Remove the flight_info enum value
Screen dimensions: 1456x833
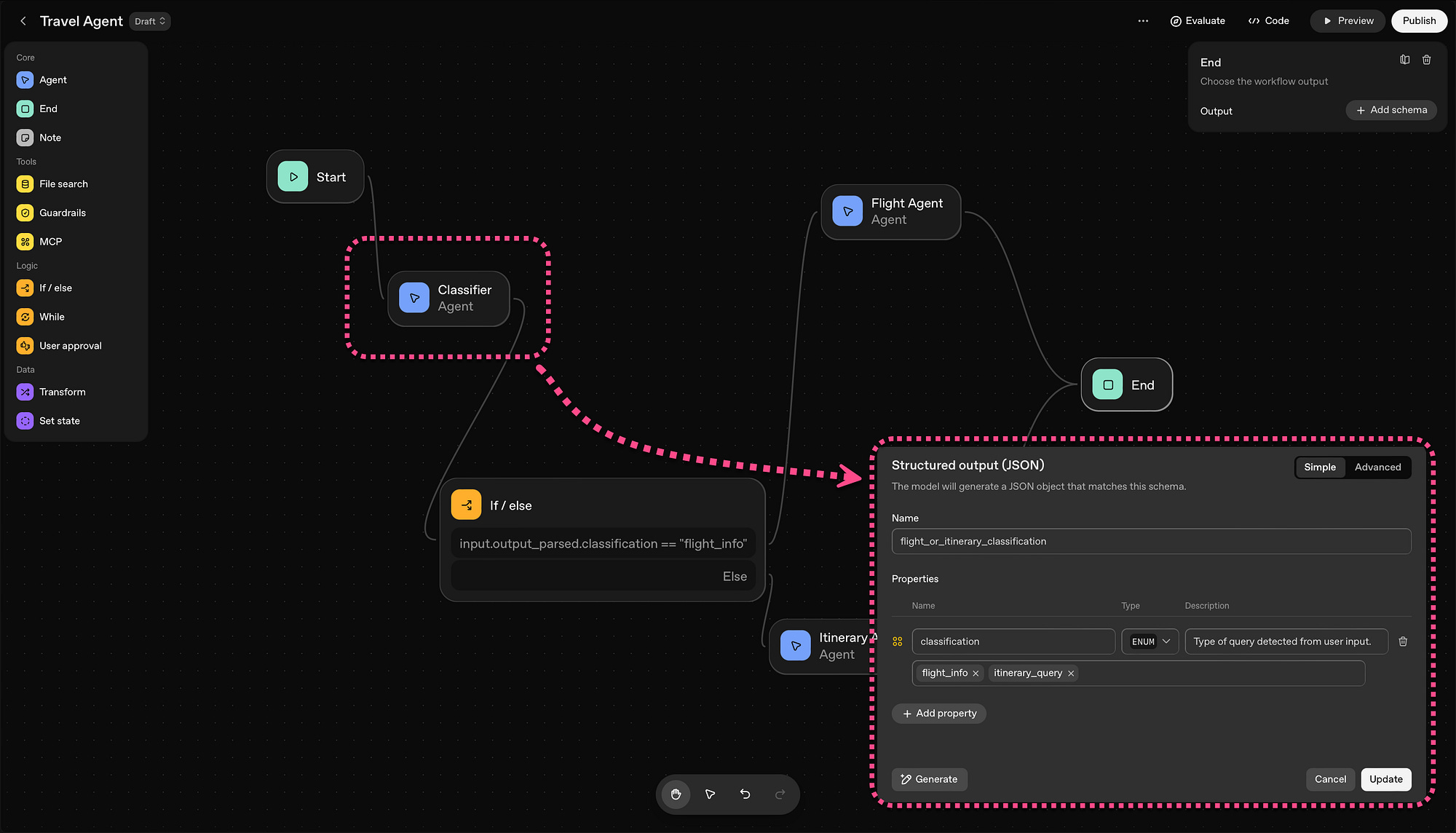[x=976, y=674]
